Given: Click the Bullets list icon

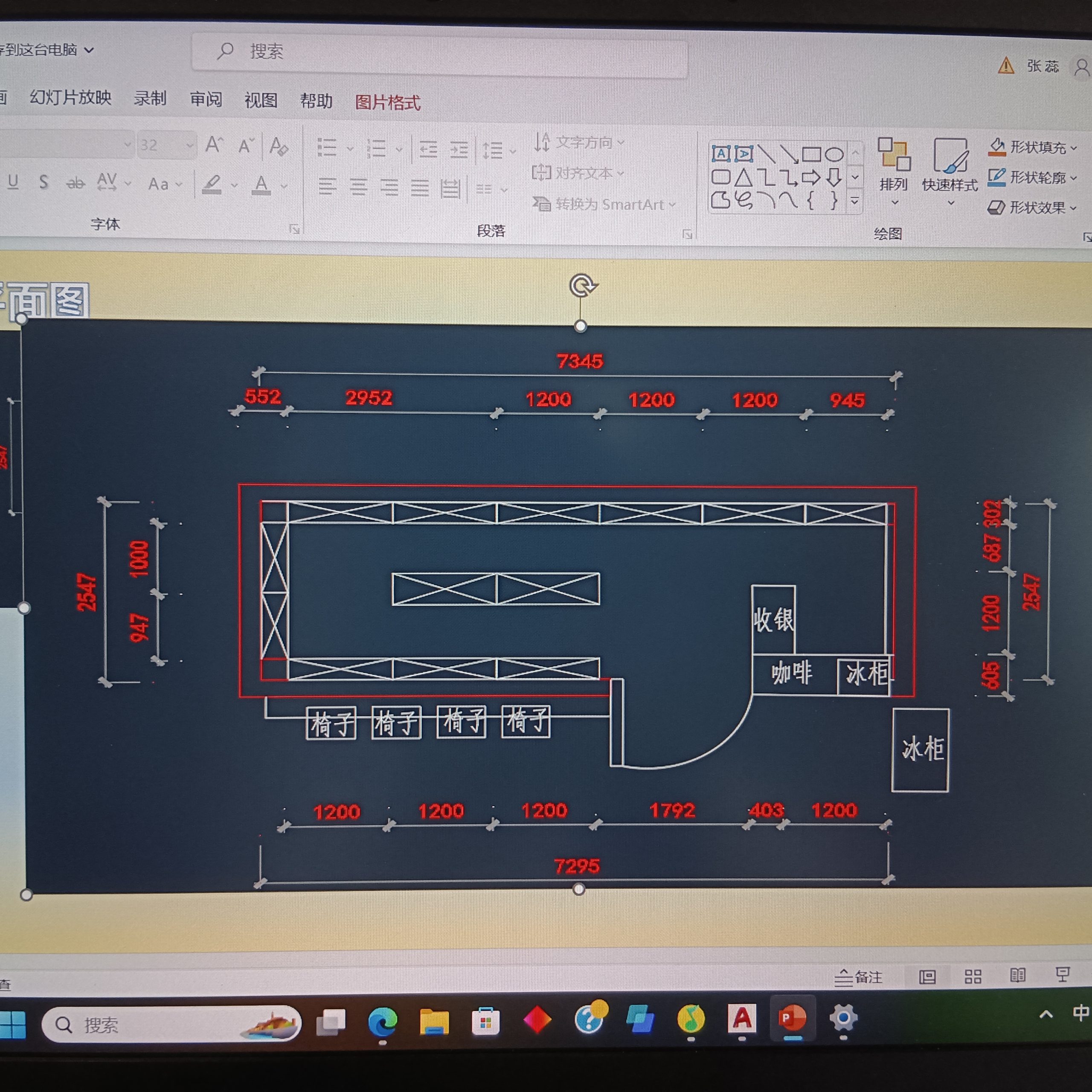Looking at the screenshot, I should (x=327, y=148).
